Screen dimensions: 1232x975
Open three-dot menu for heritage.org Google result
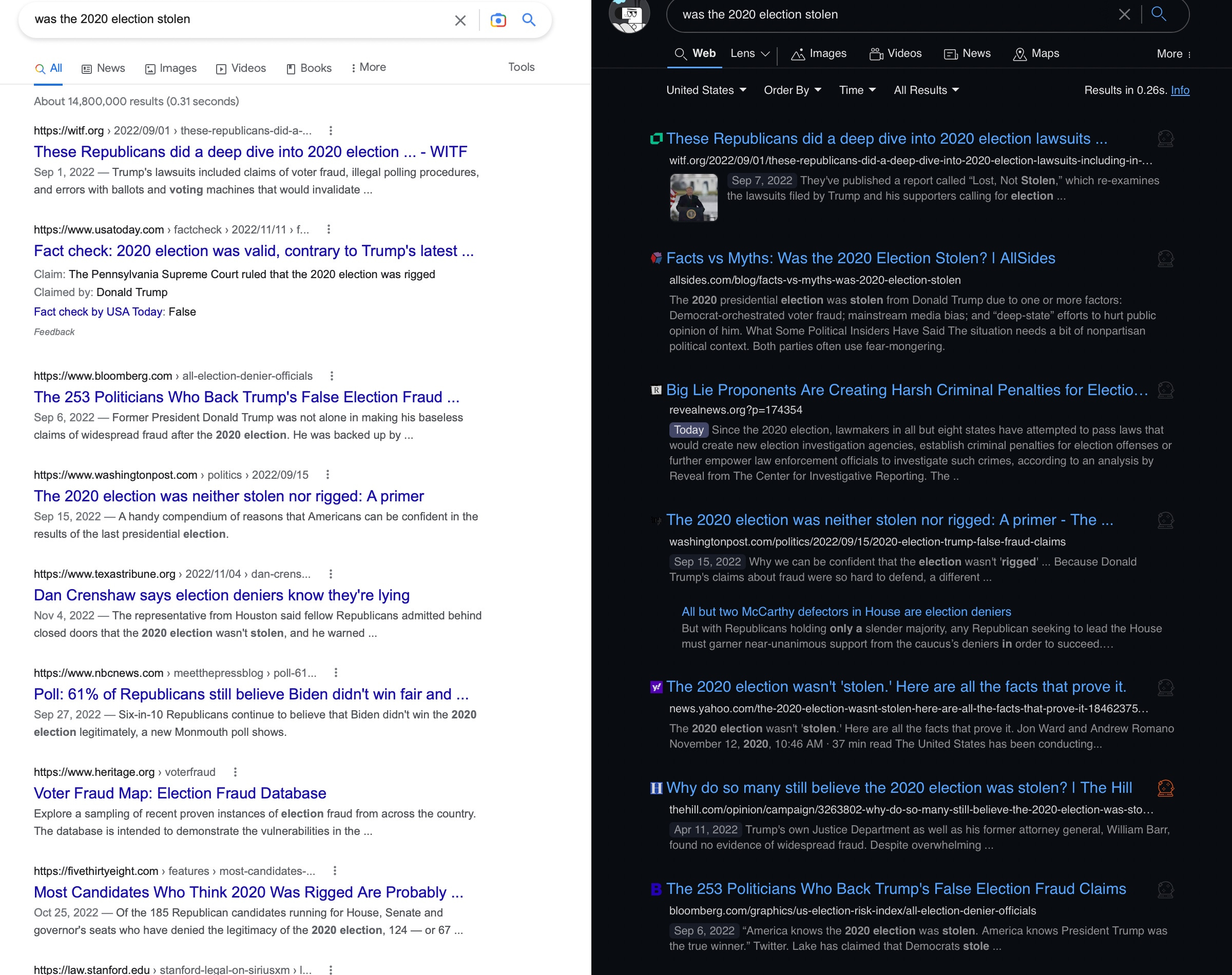coord(235,772)
